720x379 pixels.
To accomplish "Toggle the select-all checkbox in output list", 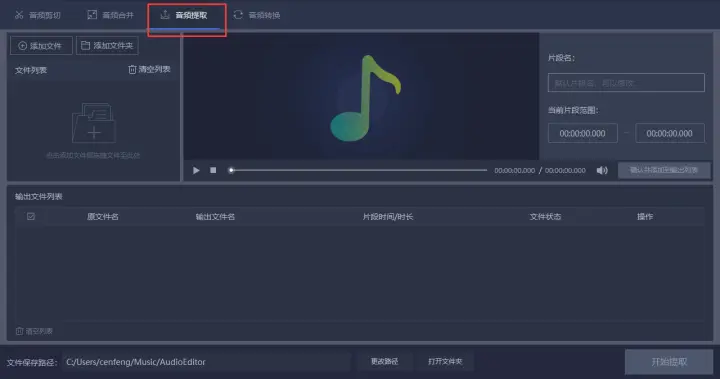I will tap(31, 216).
